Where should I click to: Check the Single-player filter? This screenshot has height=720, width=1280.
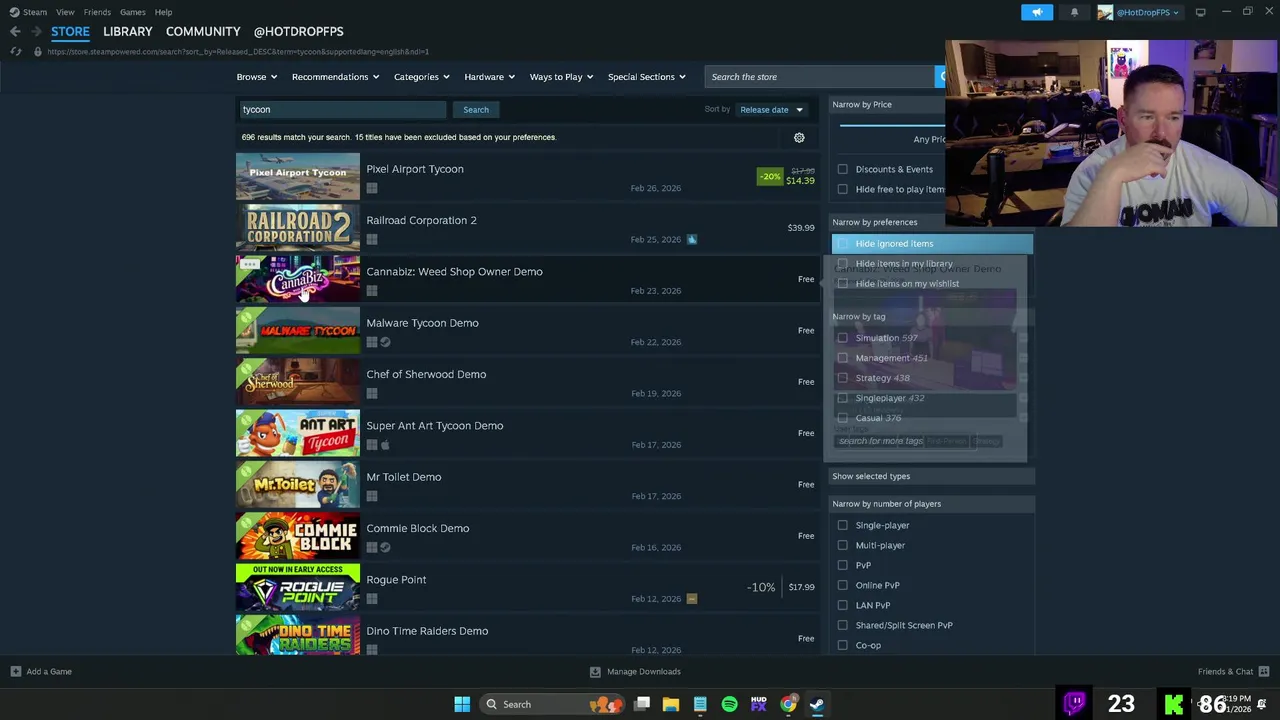coord(842,525)
